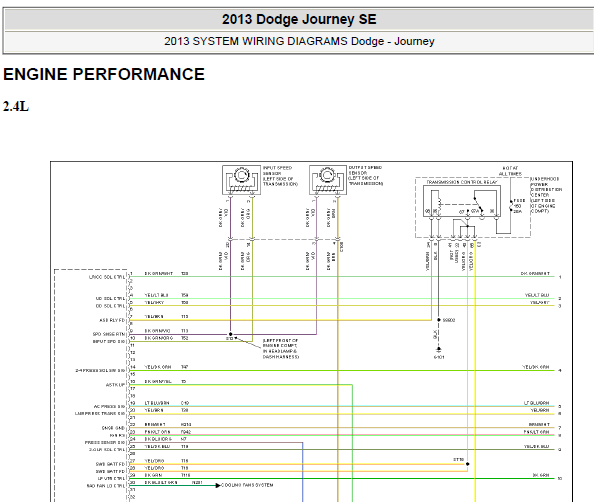Click continuation number 1 at right edge
This screenshot has height=502, width=594.
click(x=560, y=277)
